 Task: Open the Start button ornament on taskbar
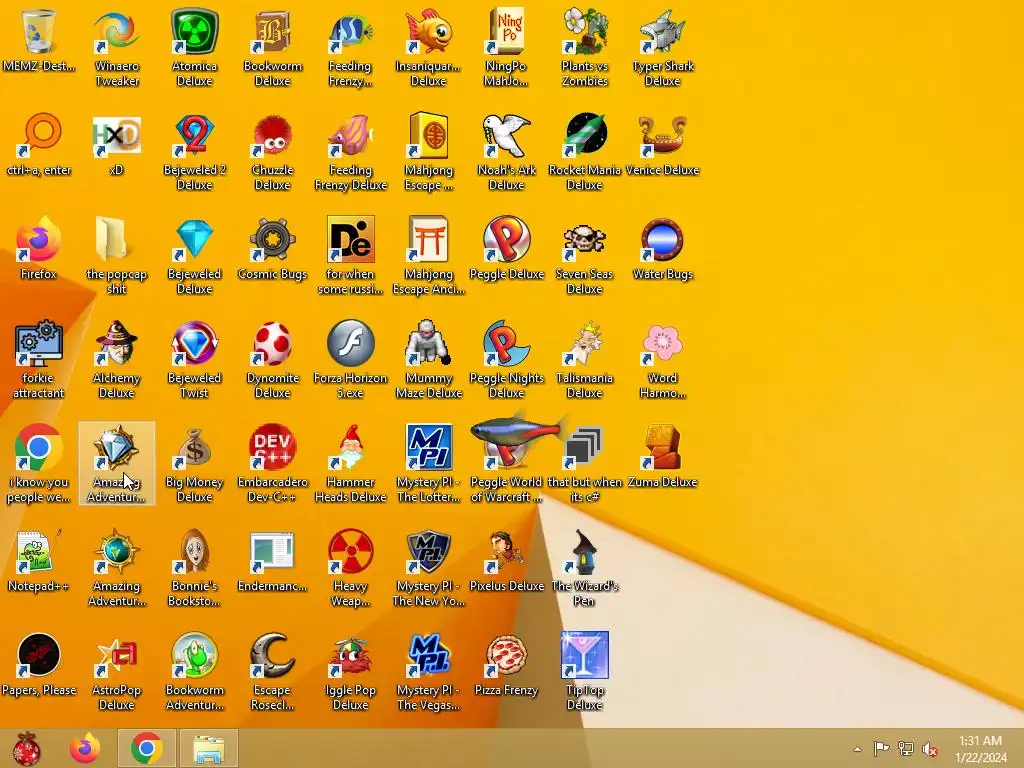(26, 748)
